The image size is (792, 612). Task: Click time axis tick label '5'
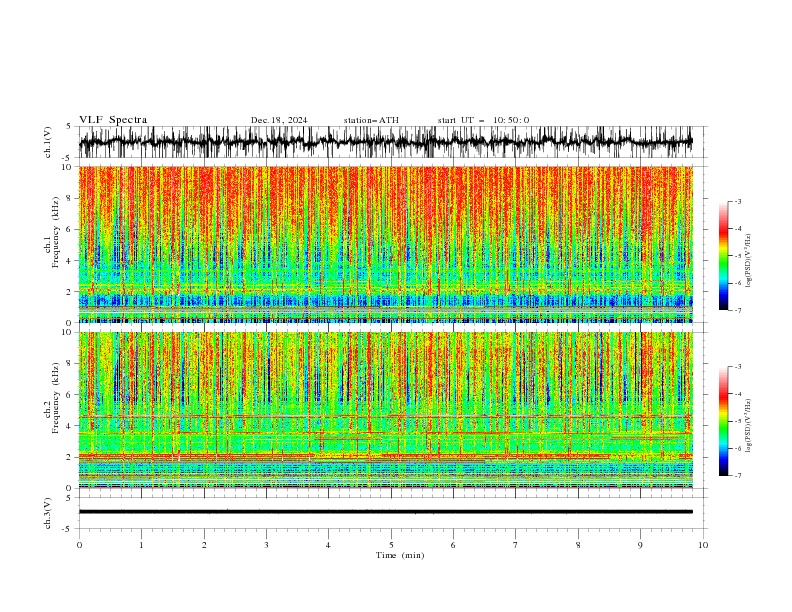coord(391,545)
